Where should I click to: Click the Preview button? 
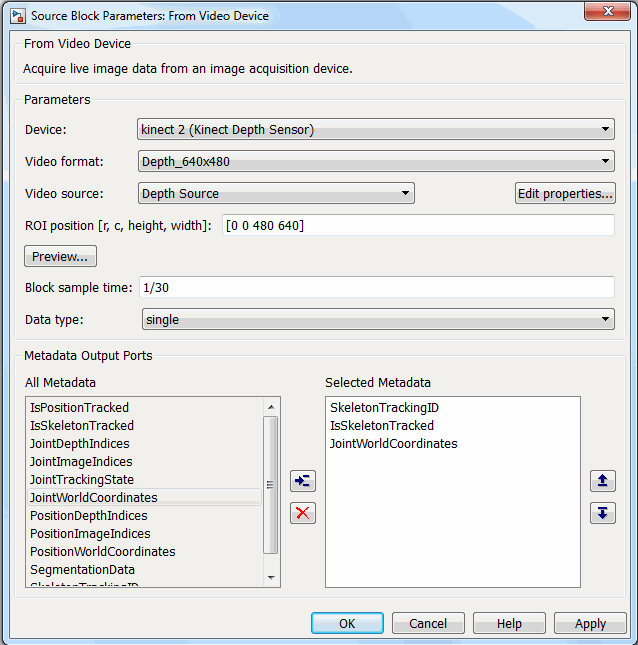pyautogui.click(x=60, y=256)
